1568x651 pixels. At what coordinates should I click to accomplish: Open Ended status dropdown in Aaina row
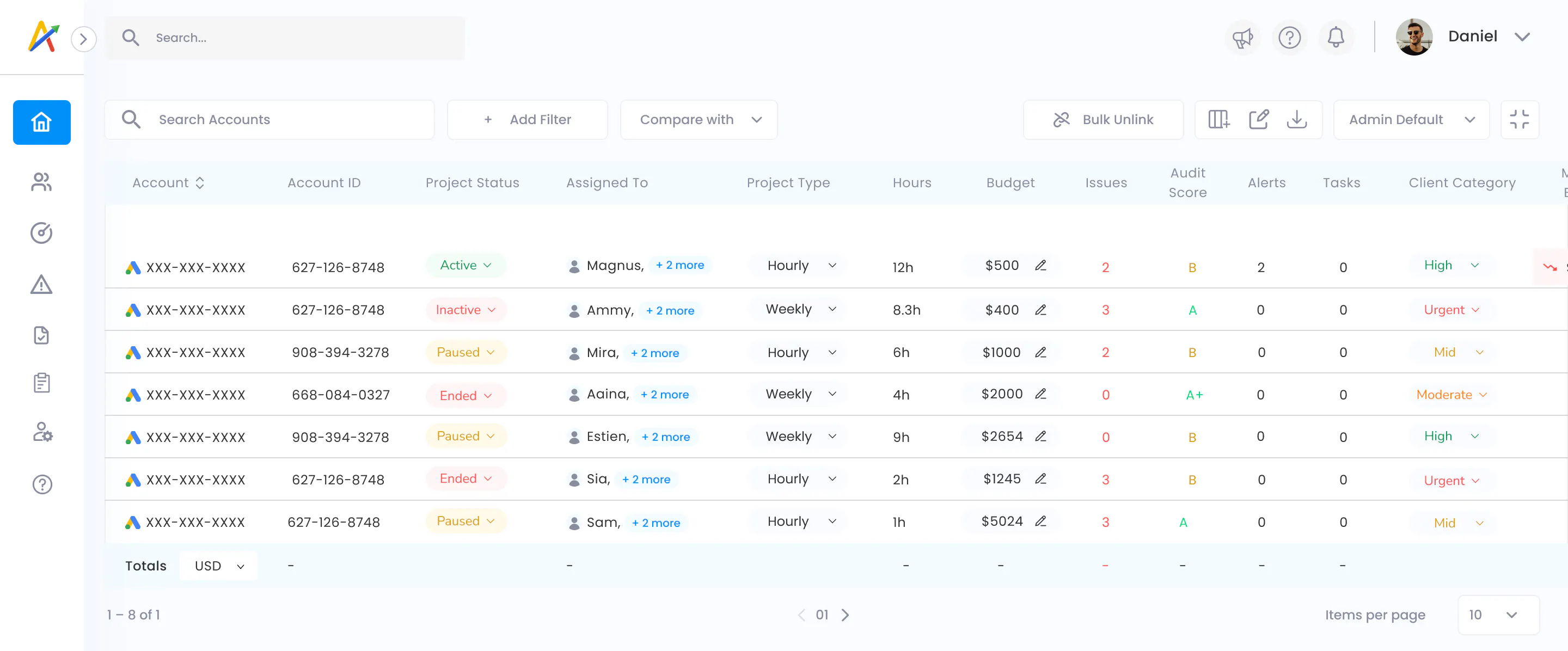coord(465,396)
